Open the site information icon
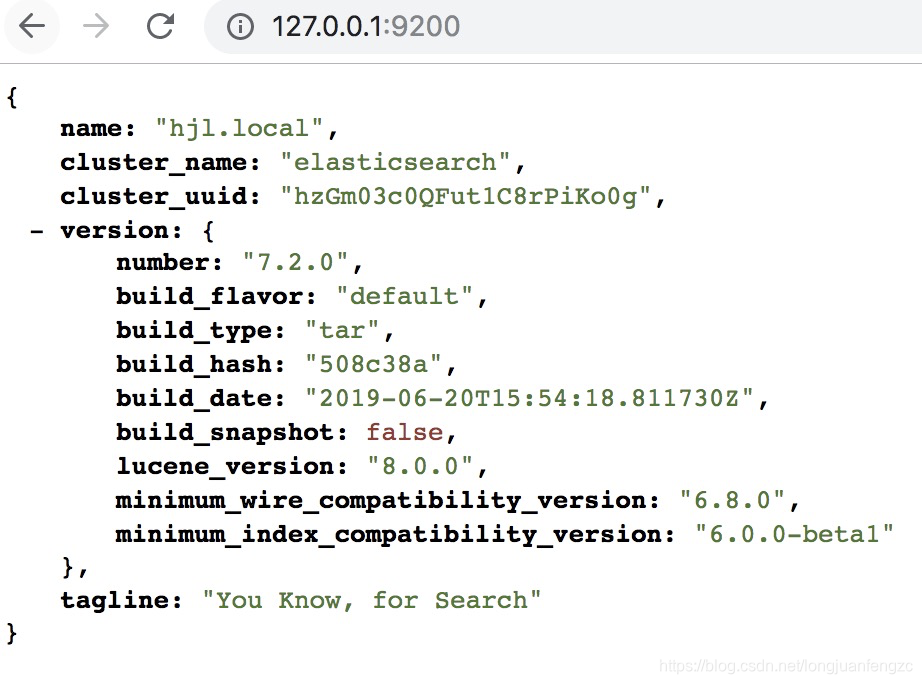 240,26
